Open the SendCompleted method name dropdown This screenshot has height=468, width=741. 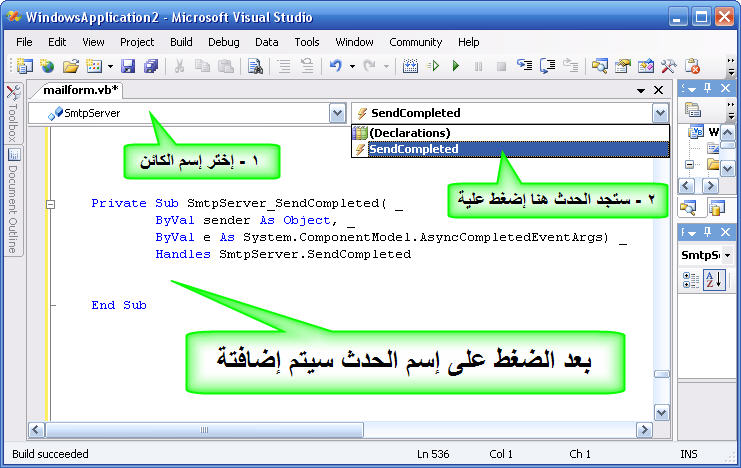658,113
